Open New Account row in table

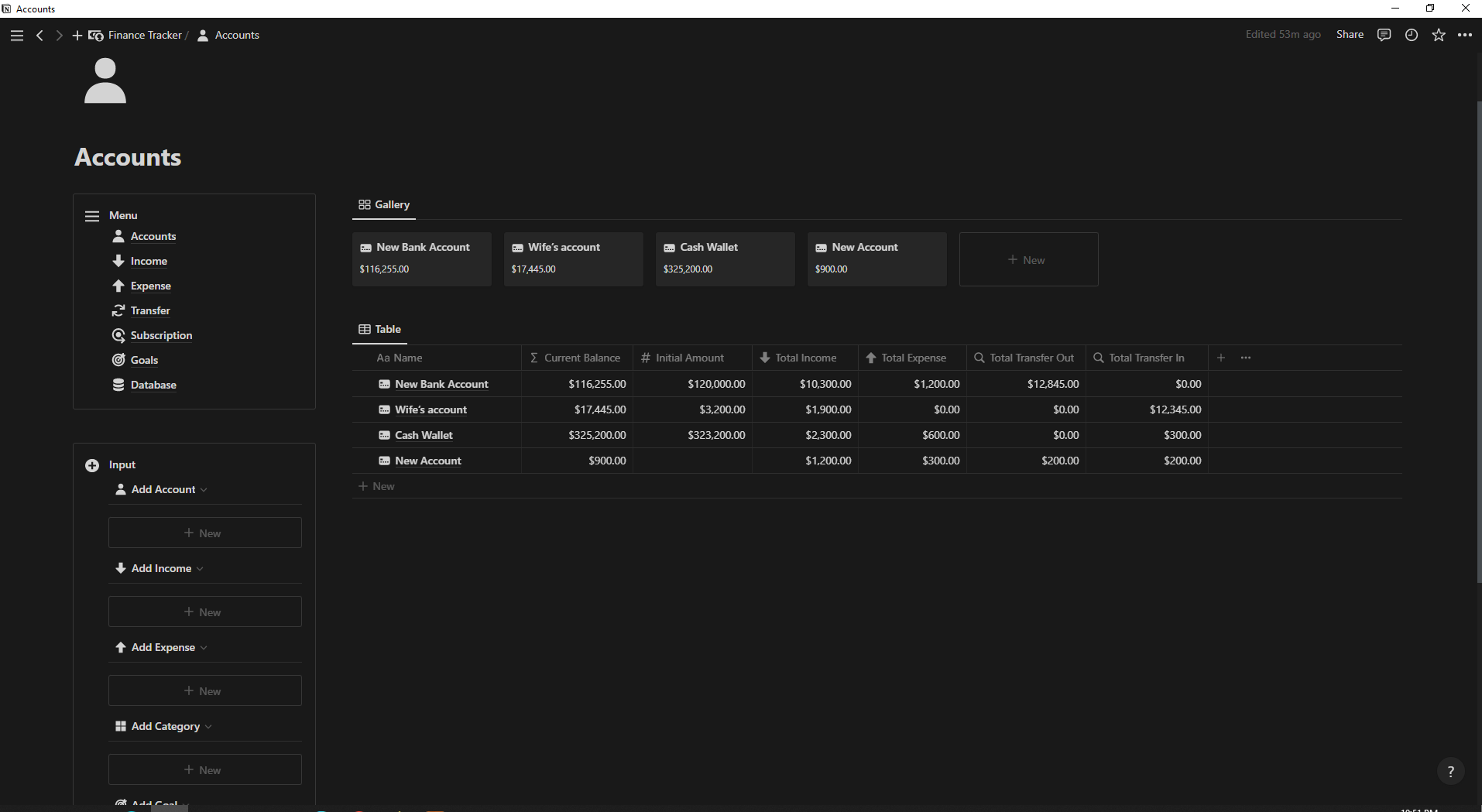[427, 461]
